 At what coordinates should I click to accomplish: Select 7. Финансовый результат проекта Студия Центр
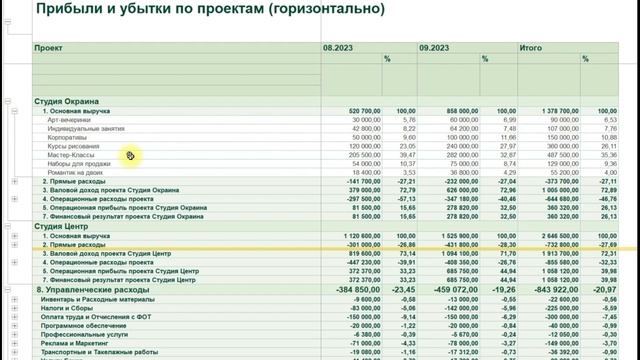[119, 280]
